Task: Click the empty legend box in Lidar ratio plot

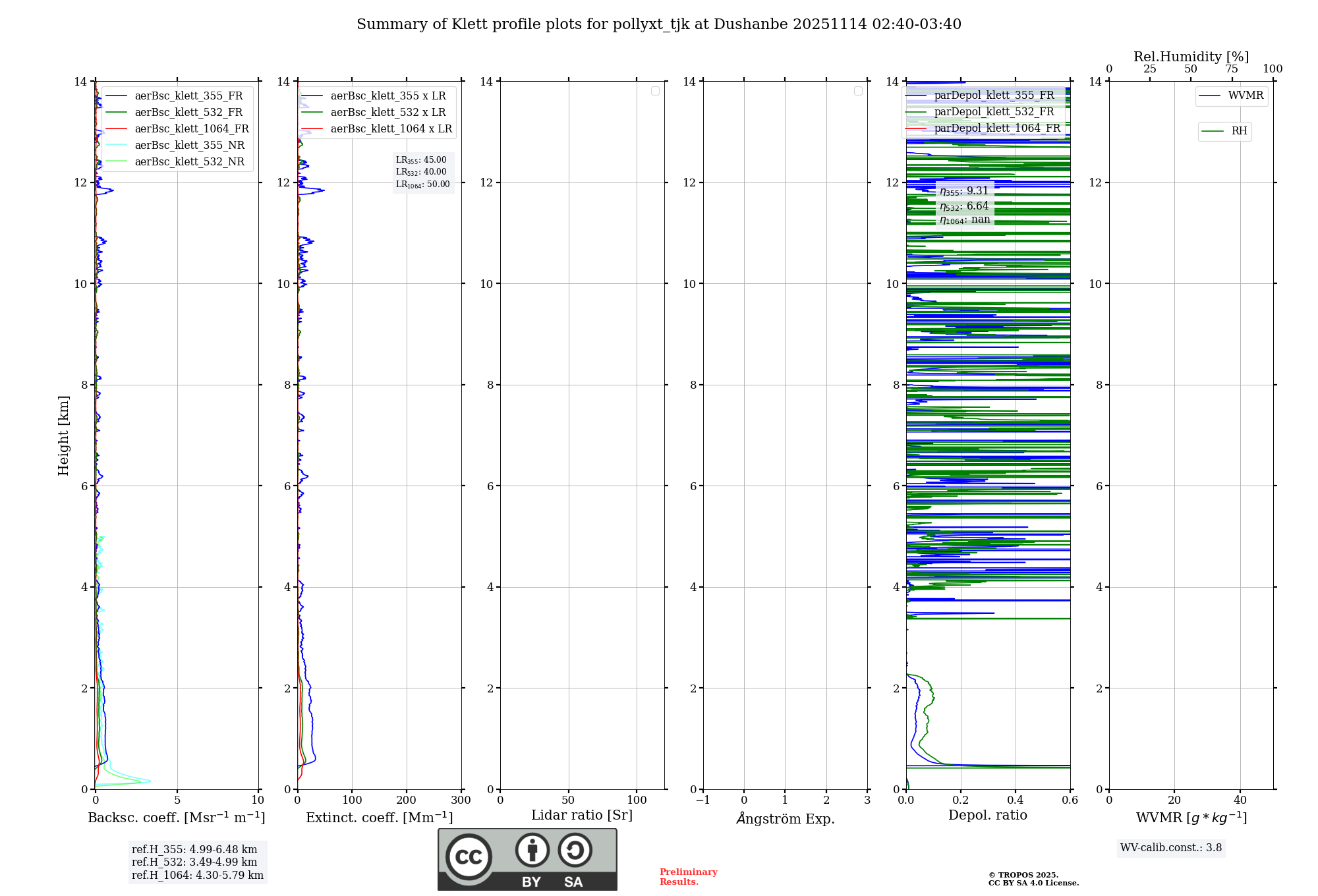Action: [x=655, y=91]
